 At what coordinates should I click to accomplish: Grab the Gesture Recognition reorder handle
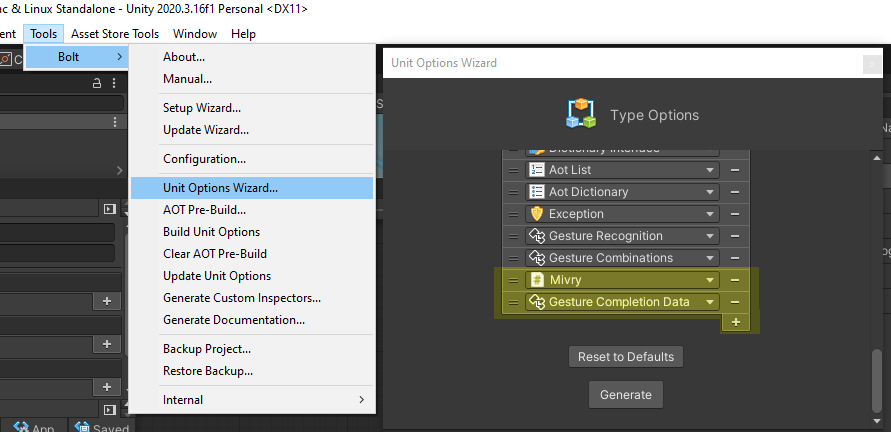pos(513,236)
